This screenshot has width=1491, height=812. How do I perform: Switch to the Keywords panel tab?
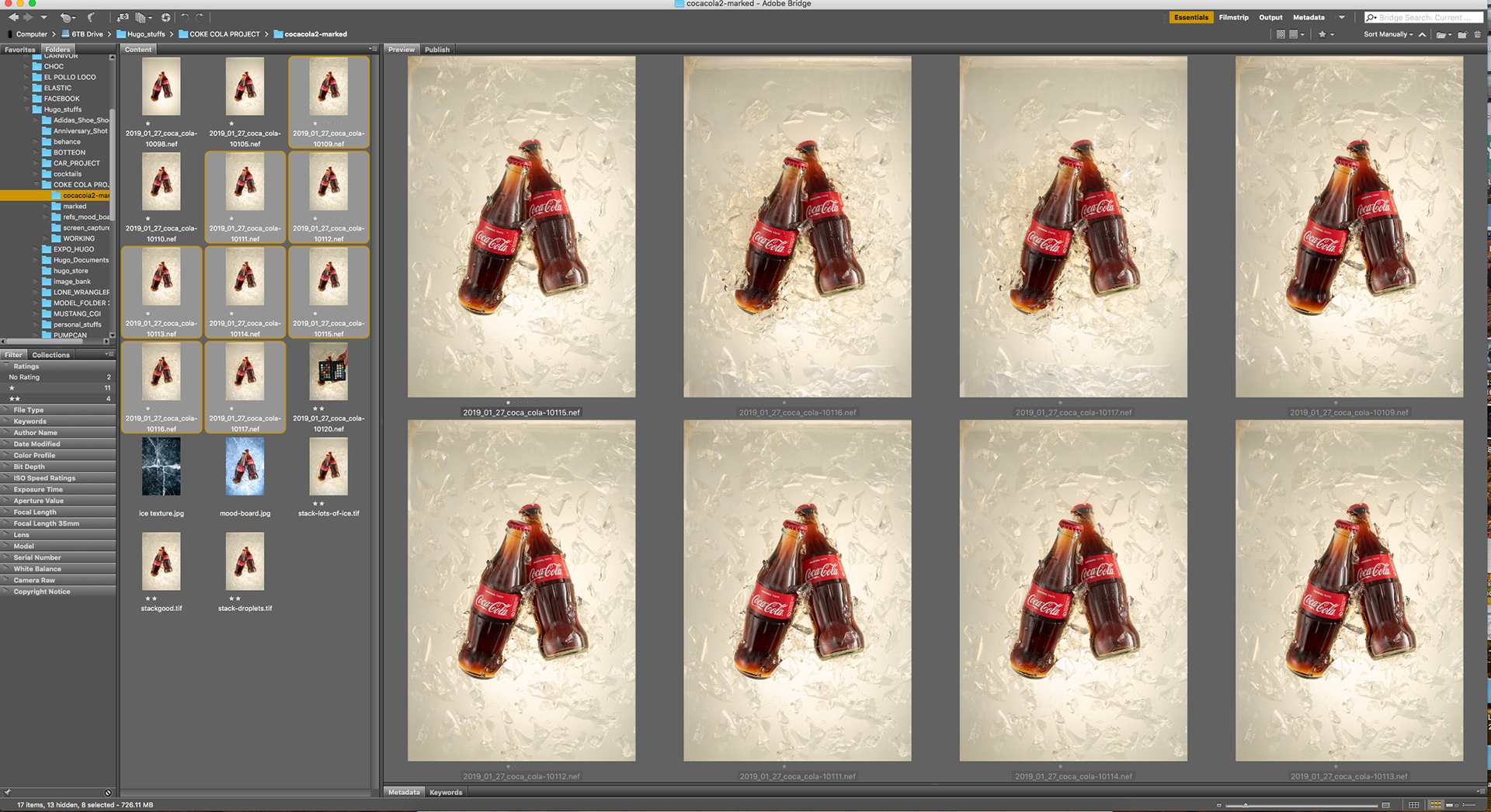[446, 793]
